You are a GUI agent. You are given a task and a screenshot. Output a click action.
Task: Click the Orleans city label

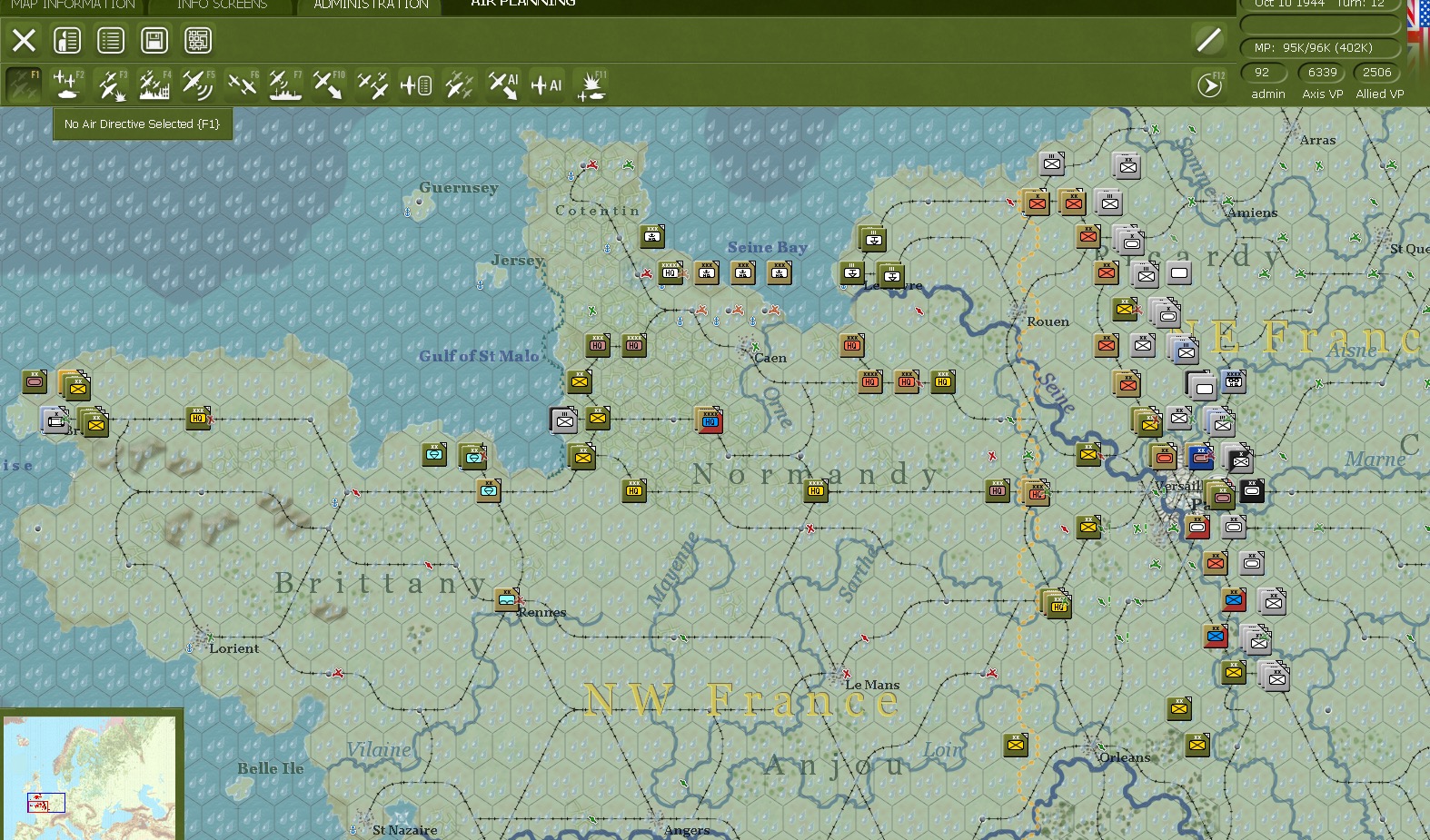point(1125,757)
